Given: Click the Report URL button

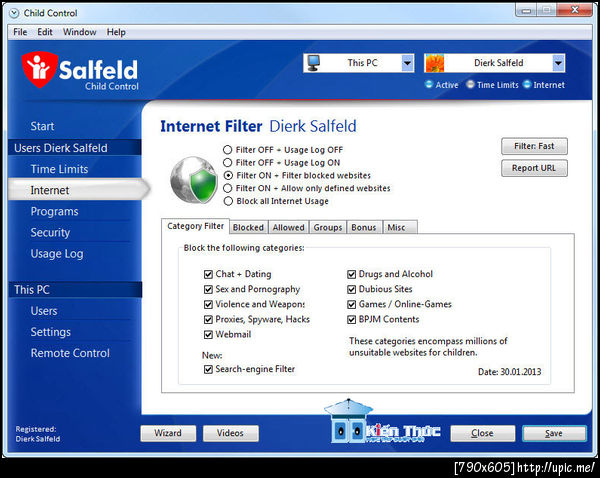Looking at the screenshot, I should coord(534,168).
